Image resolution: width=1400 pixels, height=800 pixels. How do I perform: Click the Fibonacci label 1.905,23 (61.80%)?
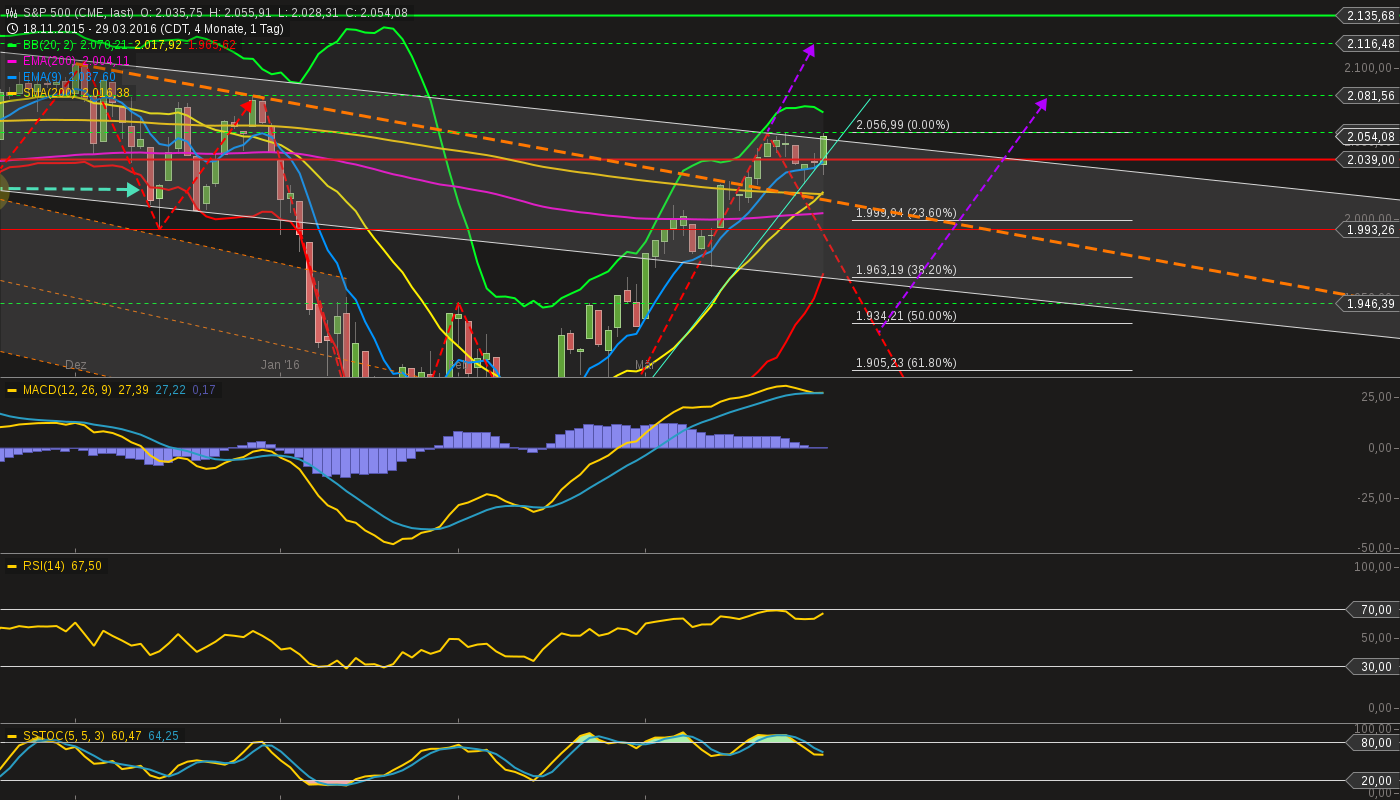pos(906,363)
